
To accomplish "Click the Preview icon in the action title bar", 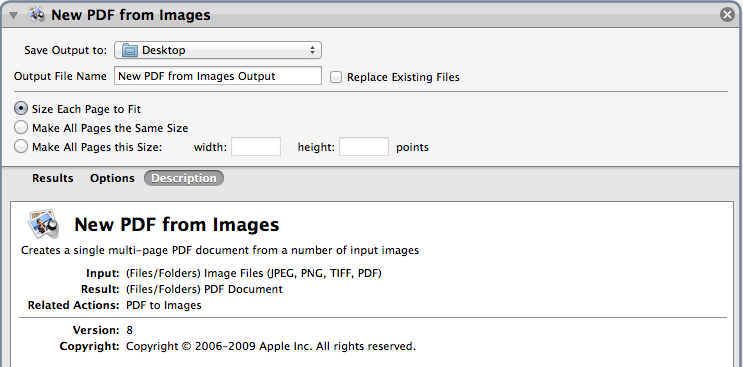I will 36,15.
